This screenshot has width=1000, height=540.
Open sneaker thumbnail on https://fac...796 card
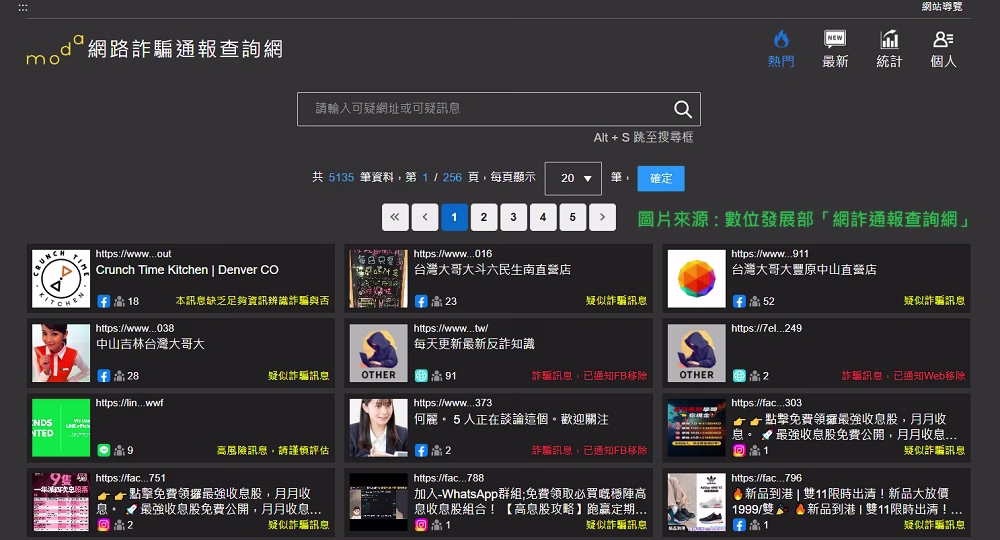click(696, 502)
